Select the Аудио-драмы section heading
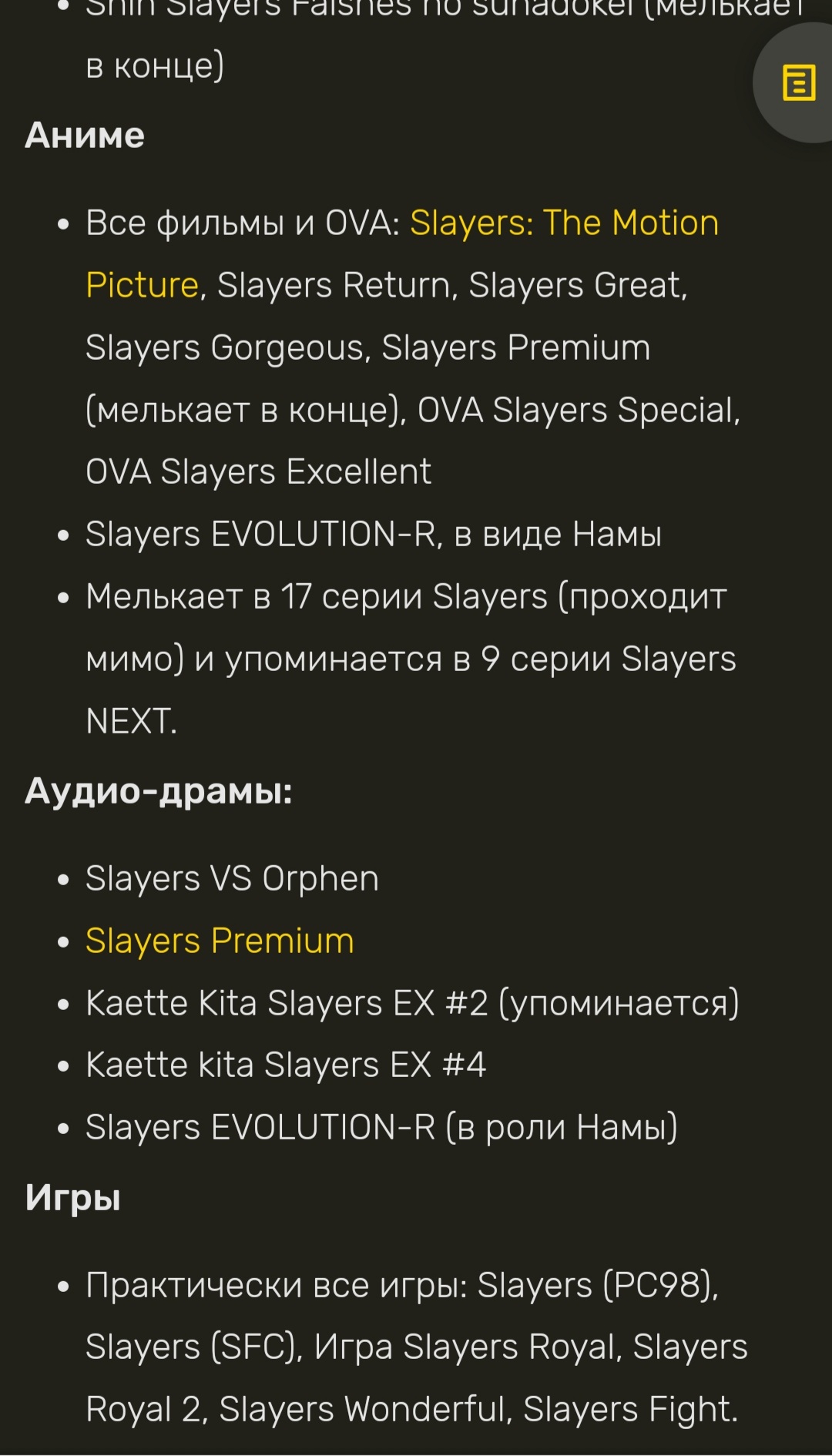The height and width of the screenshot is (1456, 832). point(159,791)
